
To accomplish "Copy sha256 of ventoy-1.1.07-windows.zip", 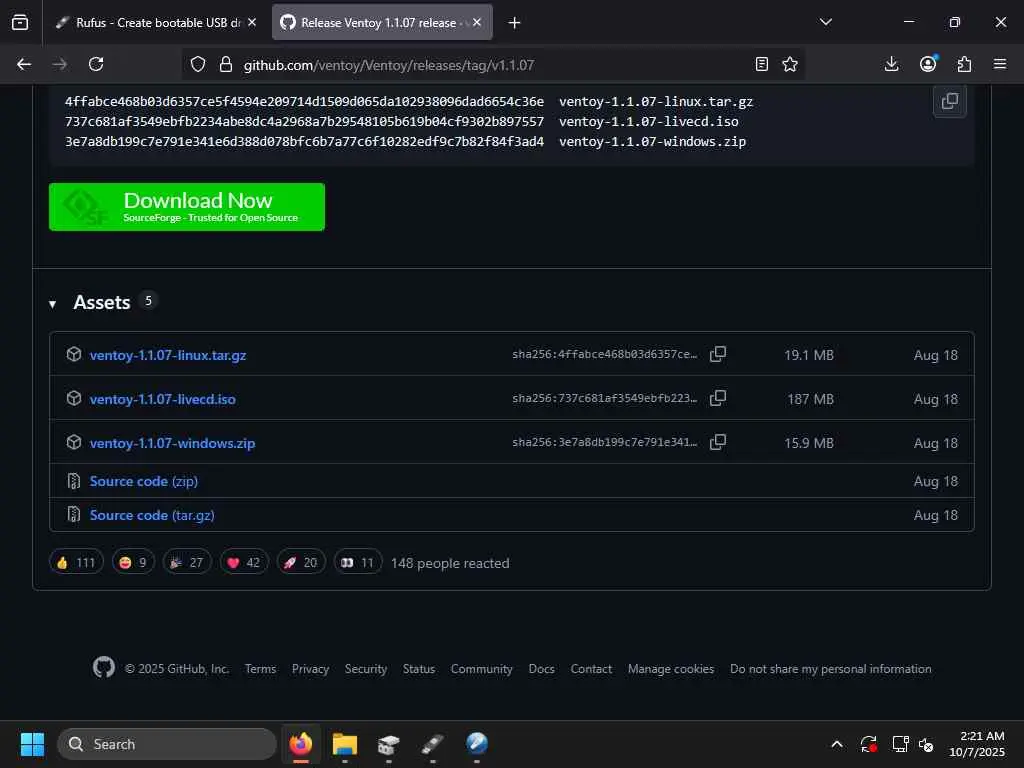I will (718, 442).
